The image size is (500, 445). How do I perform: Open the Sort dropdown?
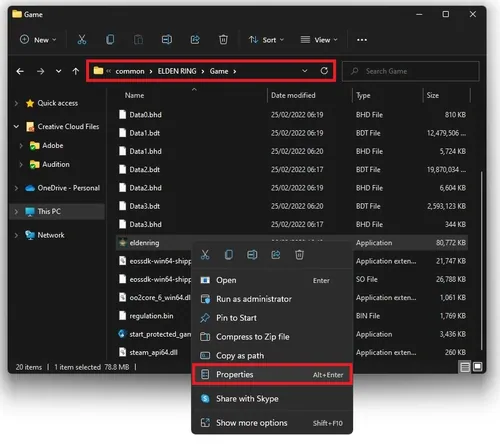point(266,40)
